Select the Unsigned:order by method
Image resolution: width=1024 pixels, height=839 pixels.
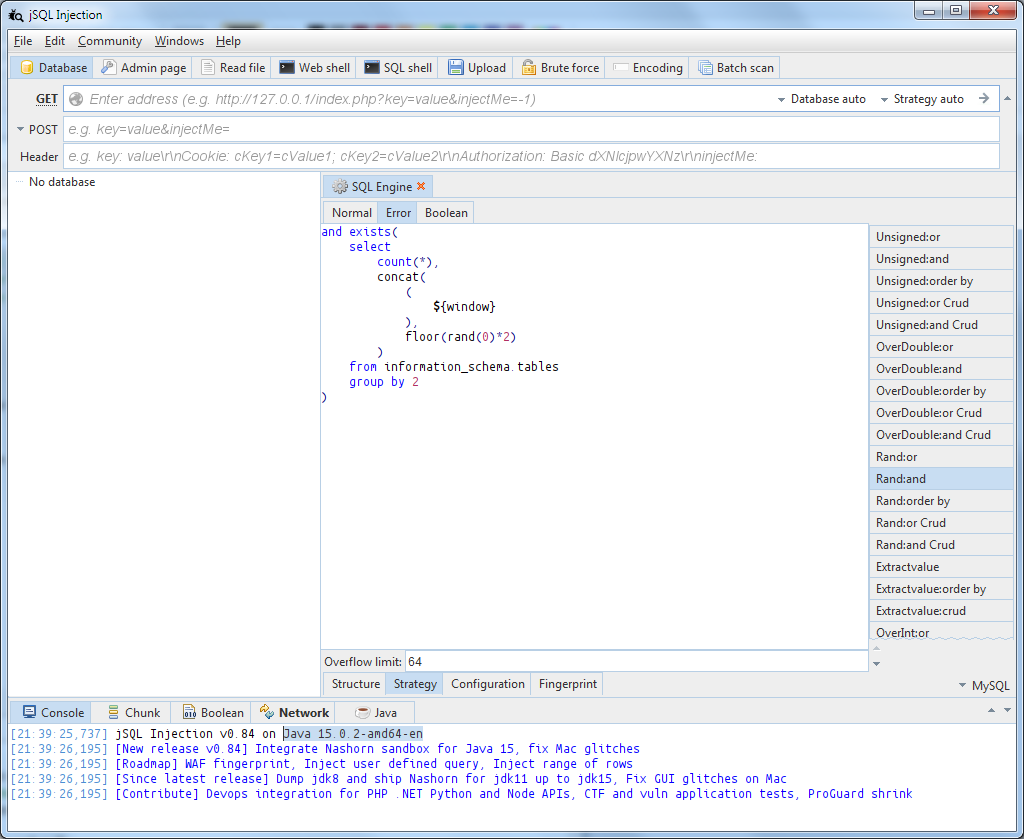(x=941, y=281)
